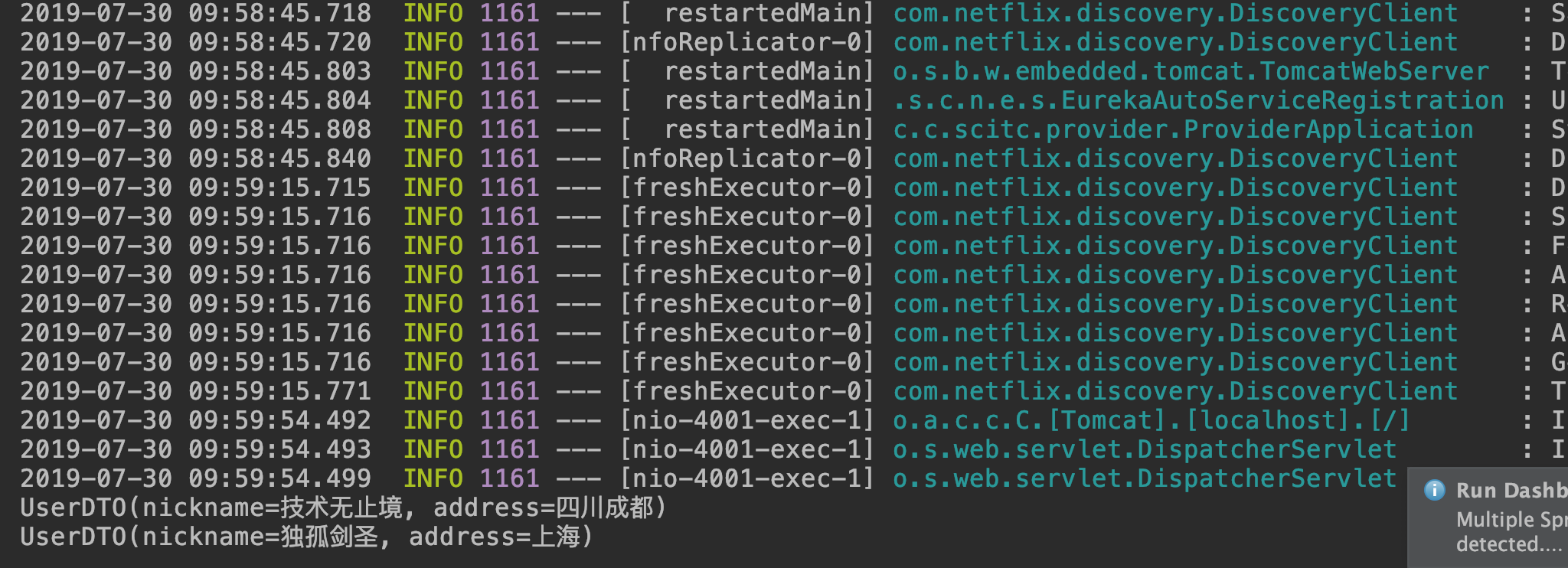The image size is (1568, 568).
Task: Click the EurekaAutoServiceRegistration logger text
Action: tap(1198, 100)
